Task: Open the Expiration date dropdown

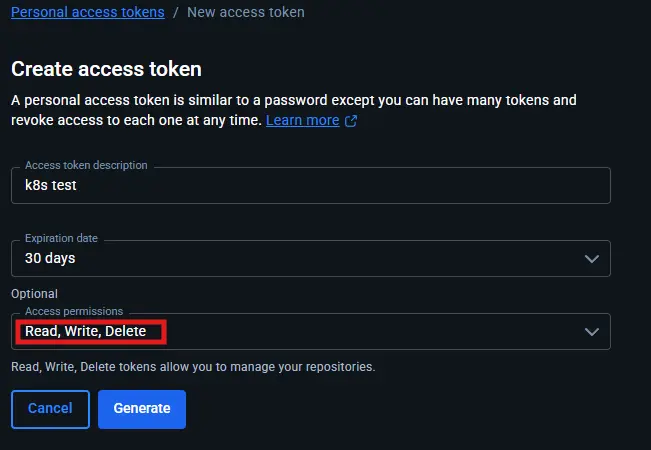Action: [310, 258]
